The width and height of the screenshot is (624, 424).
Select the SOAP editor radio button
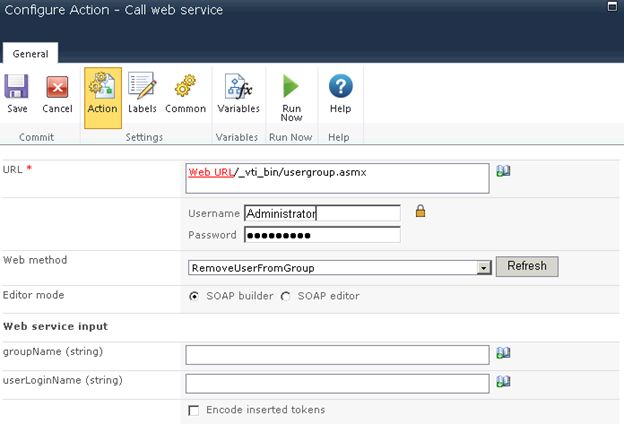coord(285,296)
